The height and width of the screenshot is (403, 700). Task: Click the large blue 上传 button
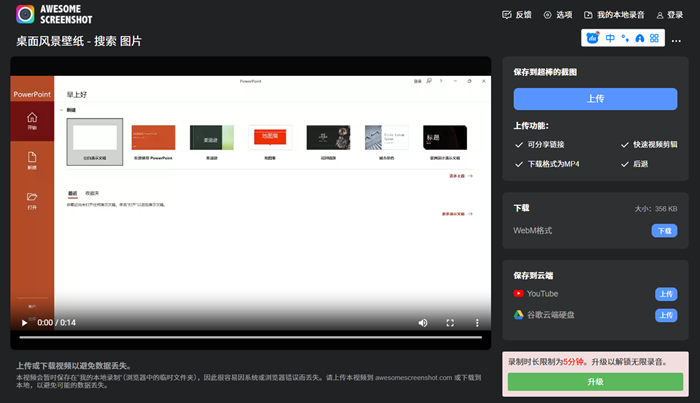[597, 99]
